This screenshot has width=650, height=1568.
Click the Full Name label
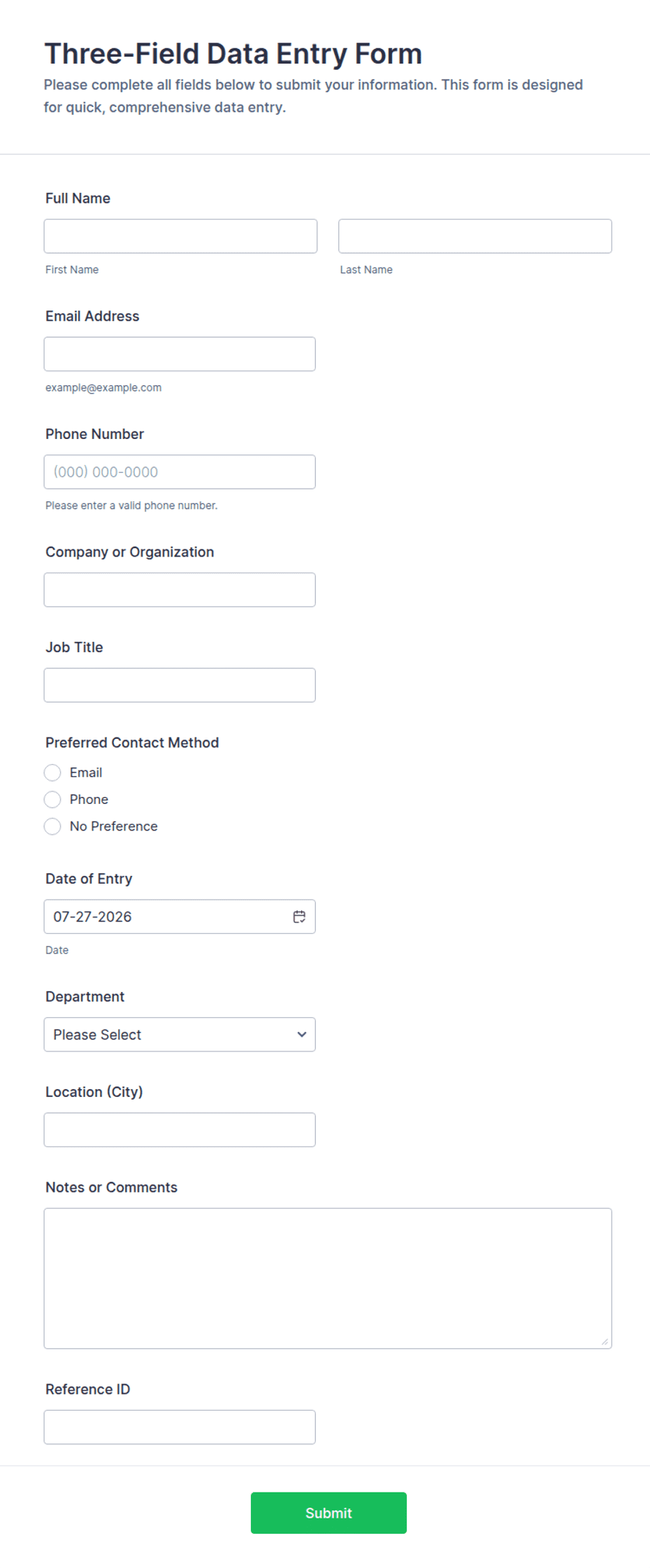(x=78, y=199)
